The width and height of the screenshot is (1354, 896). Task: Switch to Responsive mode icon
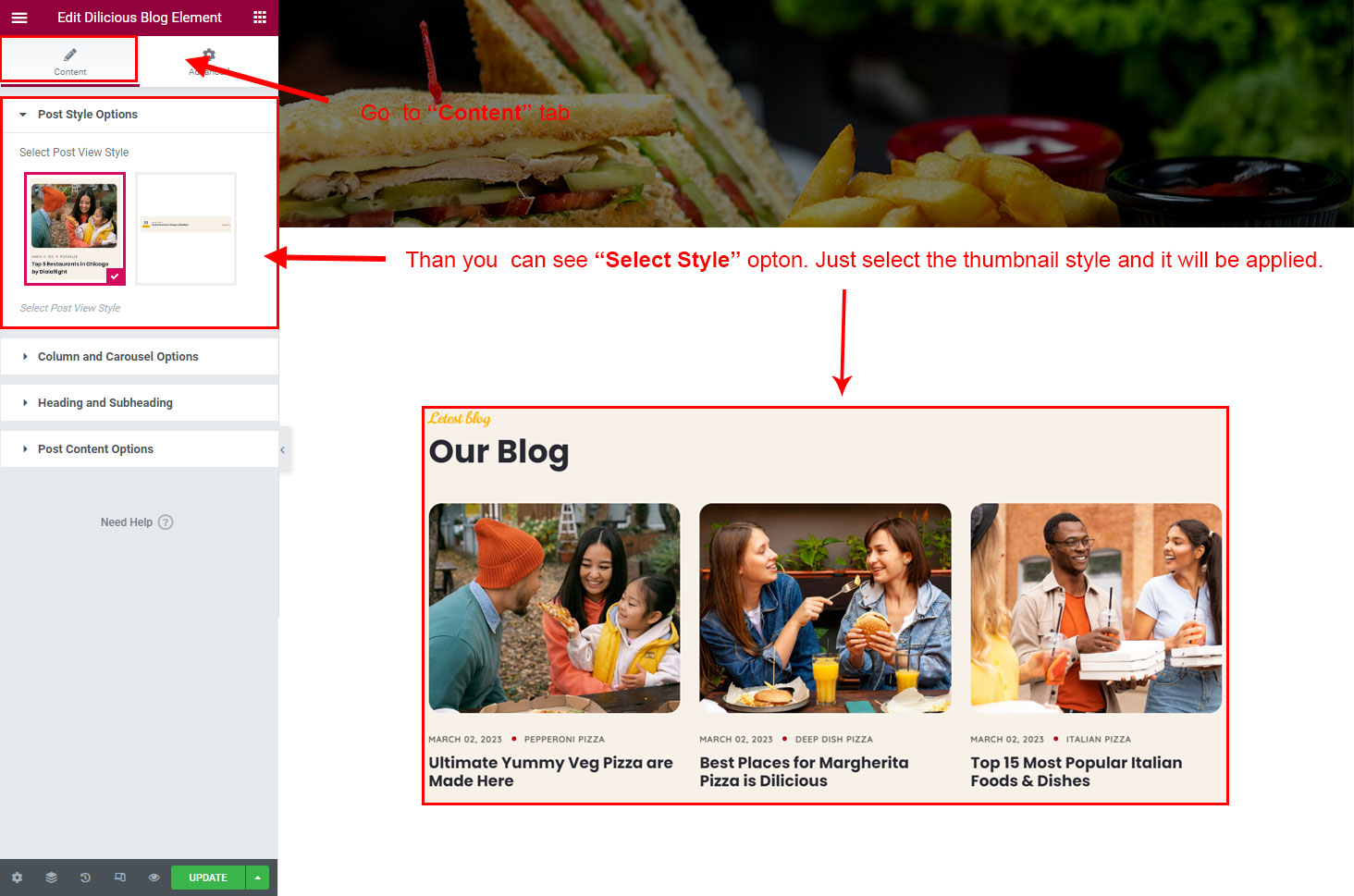pos(119,878)
